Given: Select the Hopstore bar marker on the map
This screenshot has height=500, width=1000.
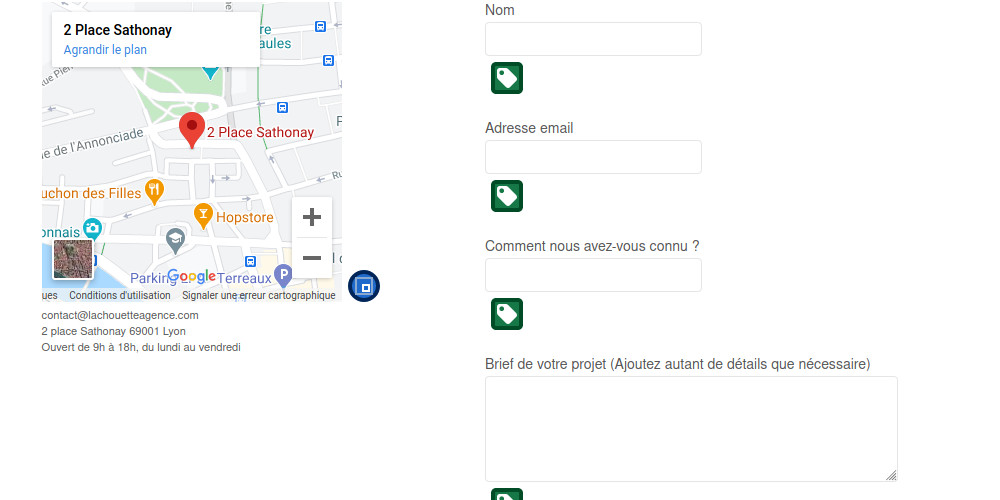Looking at the screenshot, I should (203, 215).
